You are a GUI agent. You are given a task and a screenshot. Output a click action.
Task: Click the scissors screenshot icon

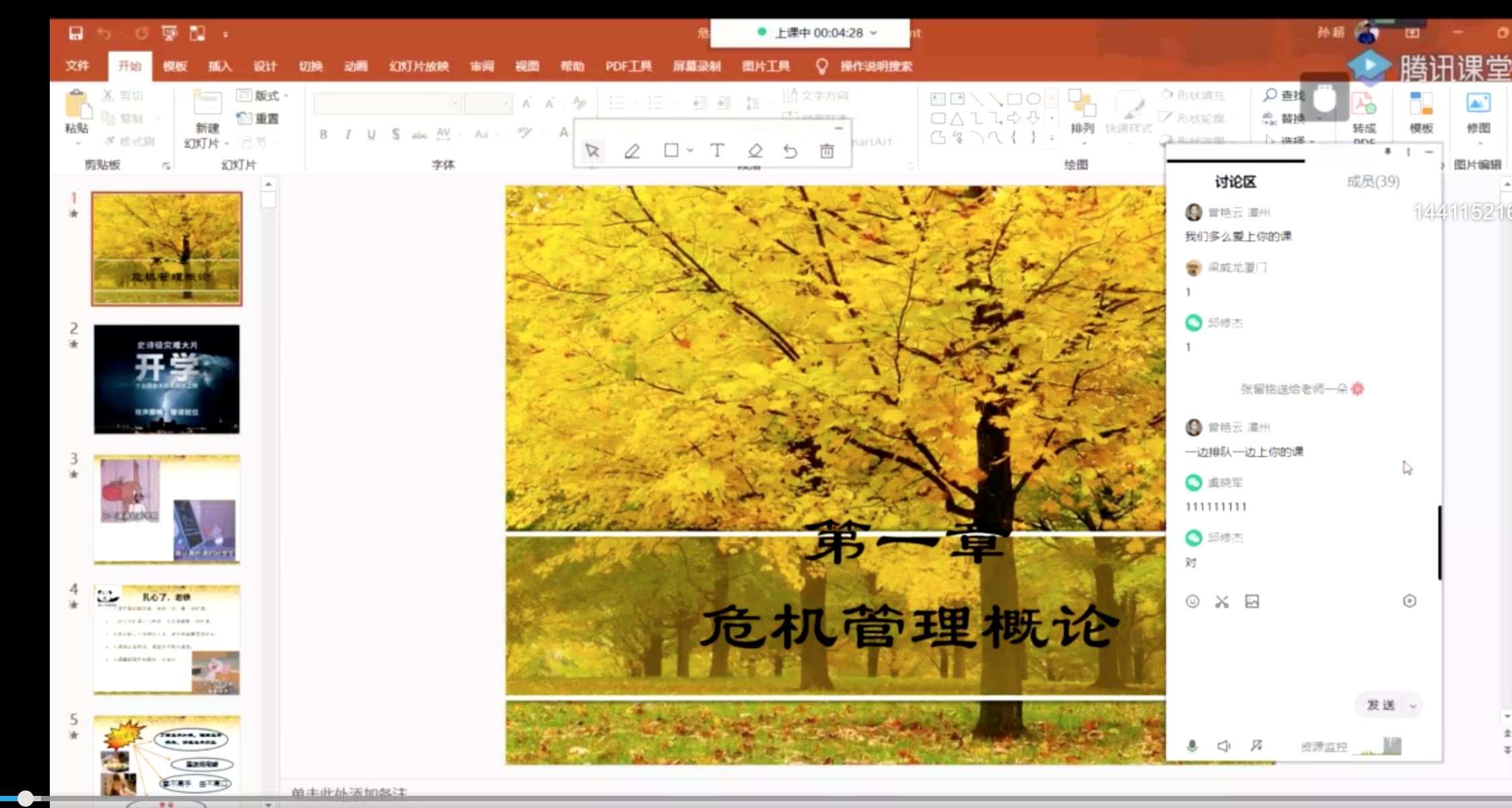[x=1222, y=601]
